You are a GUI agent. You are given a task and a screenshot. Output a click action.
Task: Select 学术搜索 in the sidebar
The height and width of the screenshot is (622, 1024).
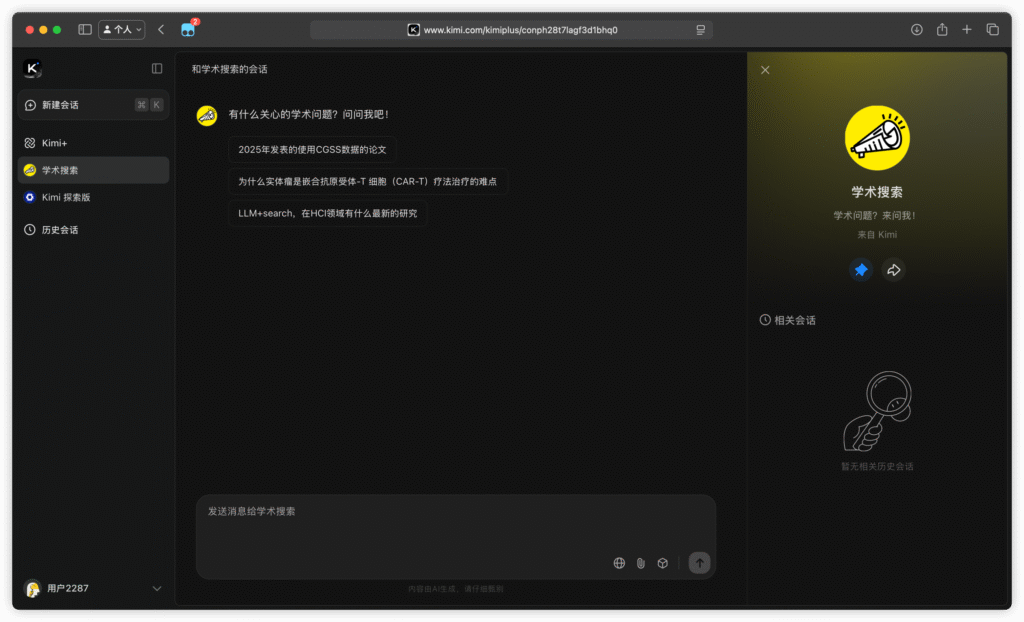[x=93, y=171]
